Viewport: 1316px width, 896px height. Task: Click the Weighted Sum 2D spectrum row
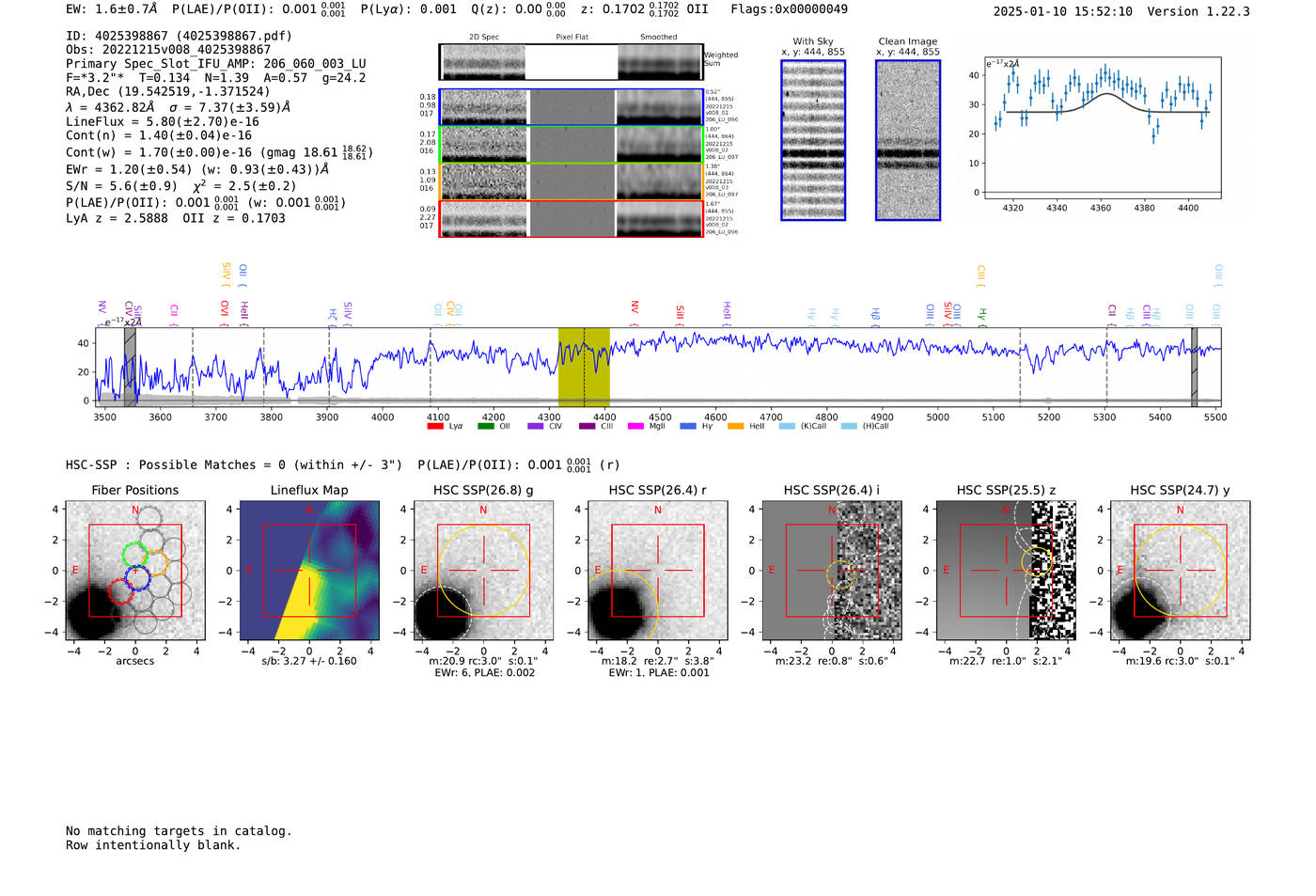572,62
